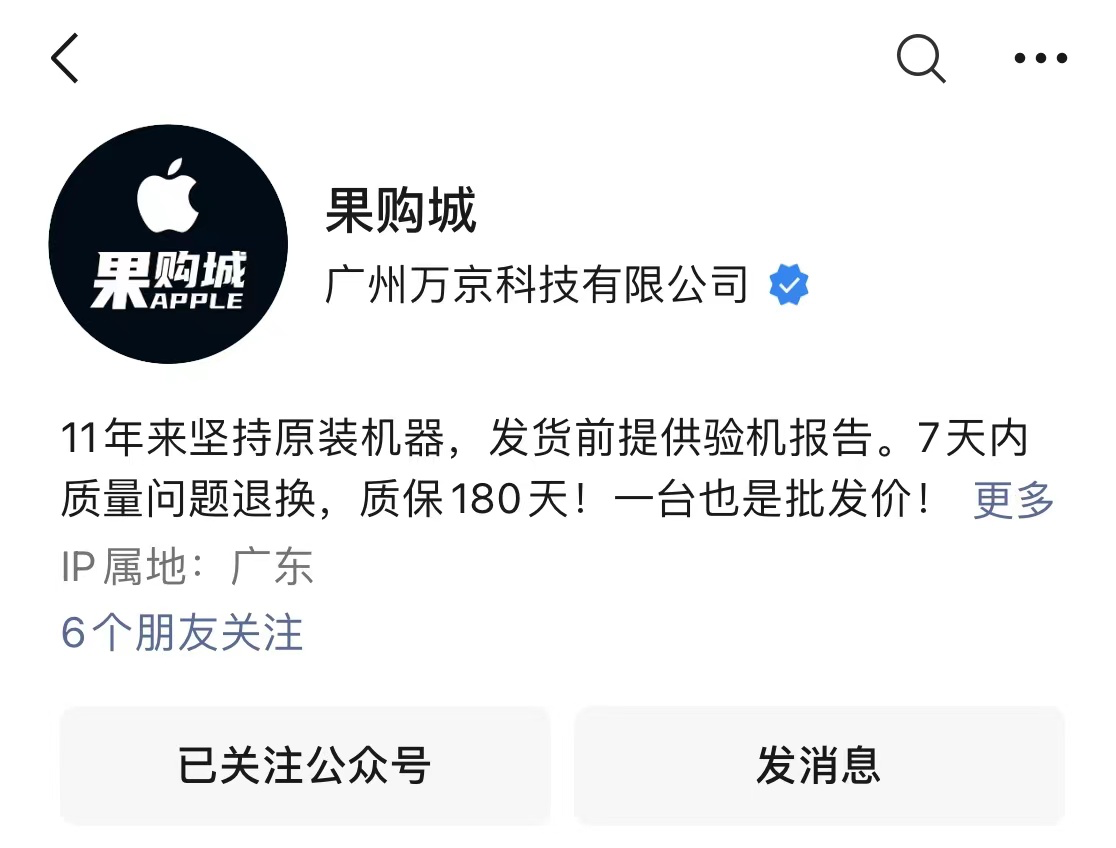
Task: Tap the 已关注公众号 button
Action: point(305,765)
